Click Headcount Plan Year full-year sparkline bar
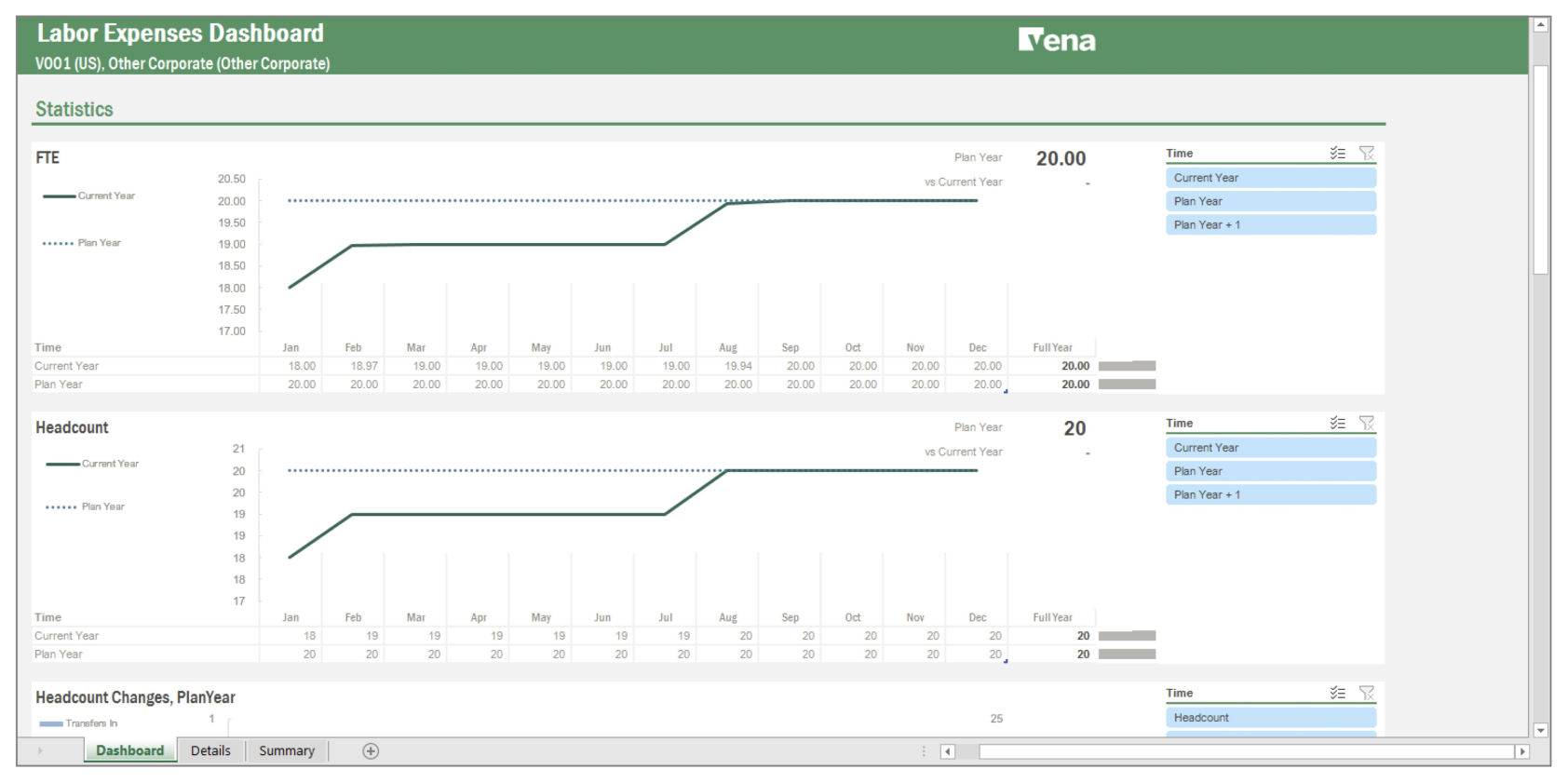The width and height of the screenshot is (1568, 783). click(x=1127, y=655)
